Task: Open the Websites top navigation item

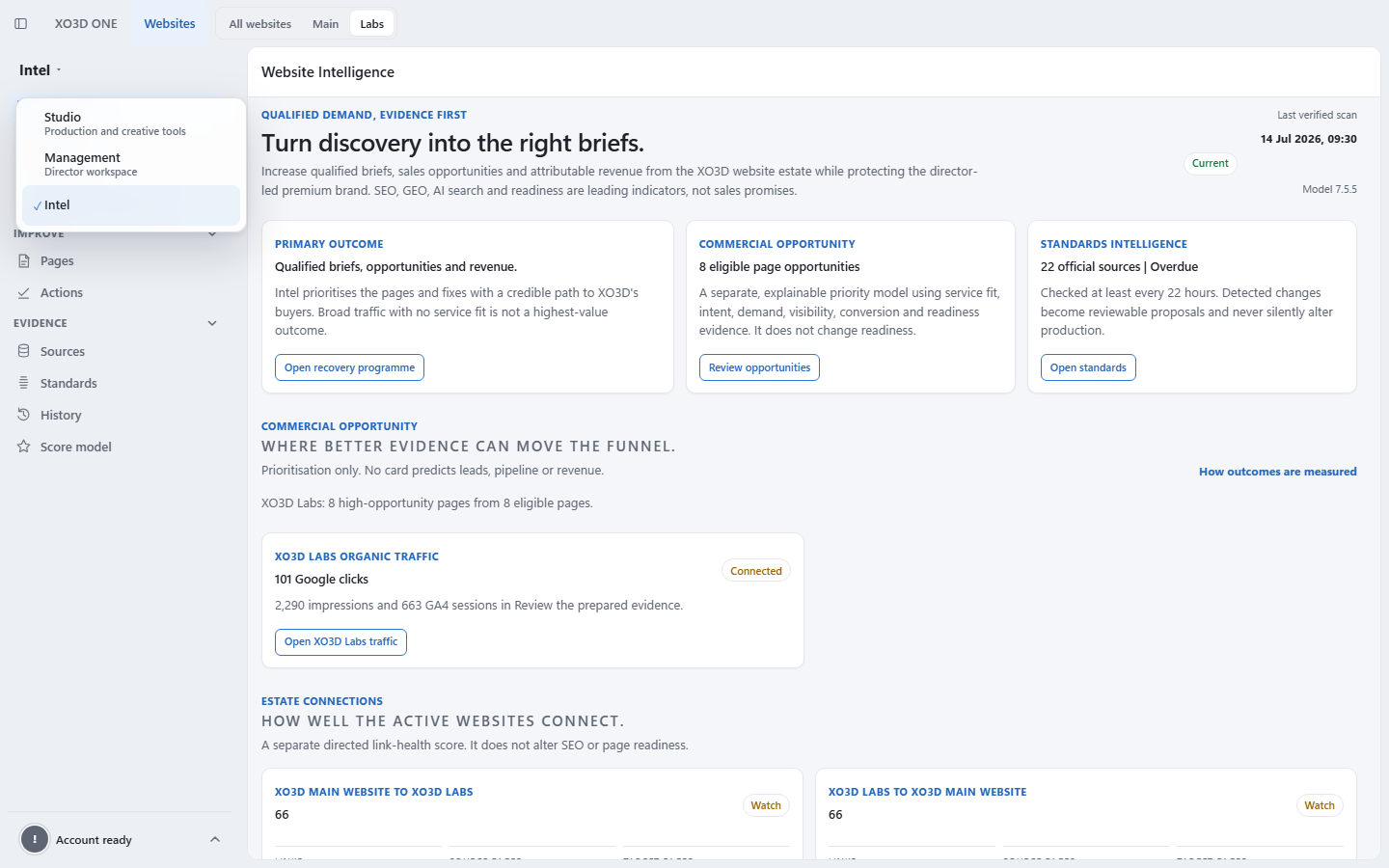Action: tap(170, 24)
